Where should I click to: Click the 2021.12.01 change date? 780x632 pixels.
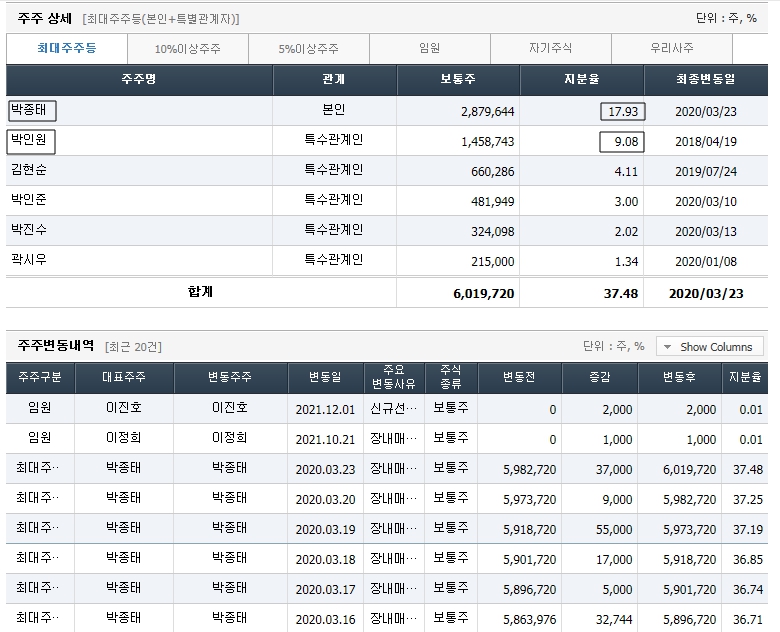325,410
